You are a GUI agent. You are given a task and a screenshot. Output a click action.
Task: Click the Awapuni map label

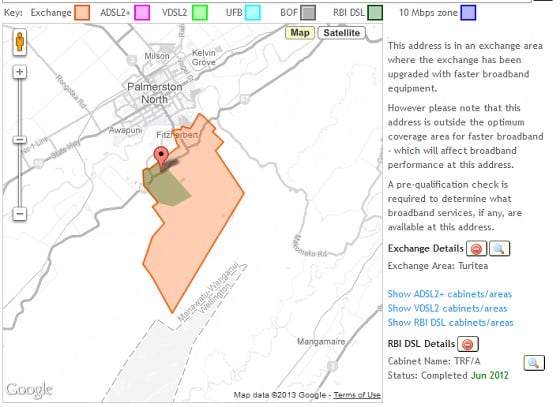(125, 130)
